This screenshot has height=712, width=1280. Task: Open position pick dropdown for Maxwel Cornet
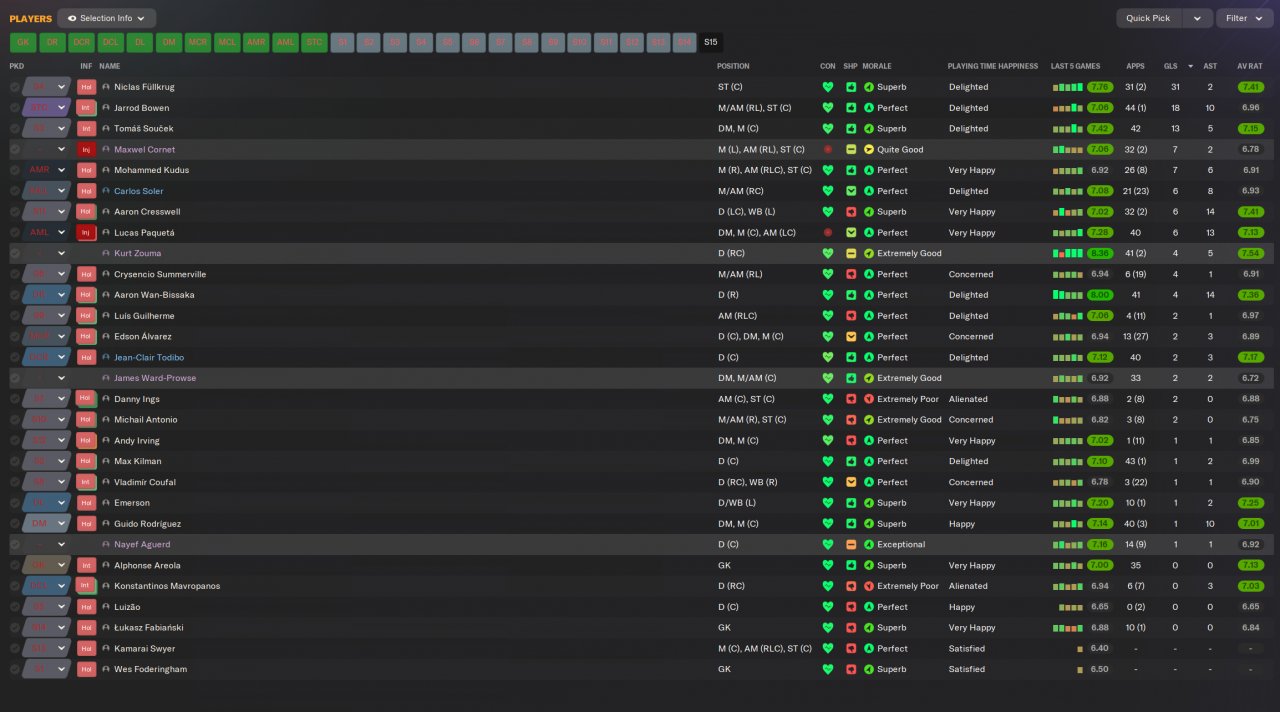click(61, 149)
